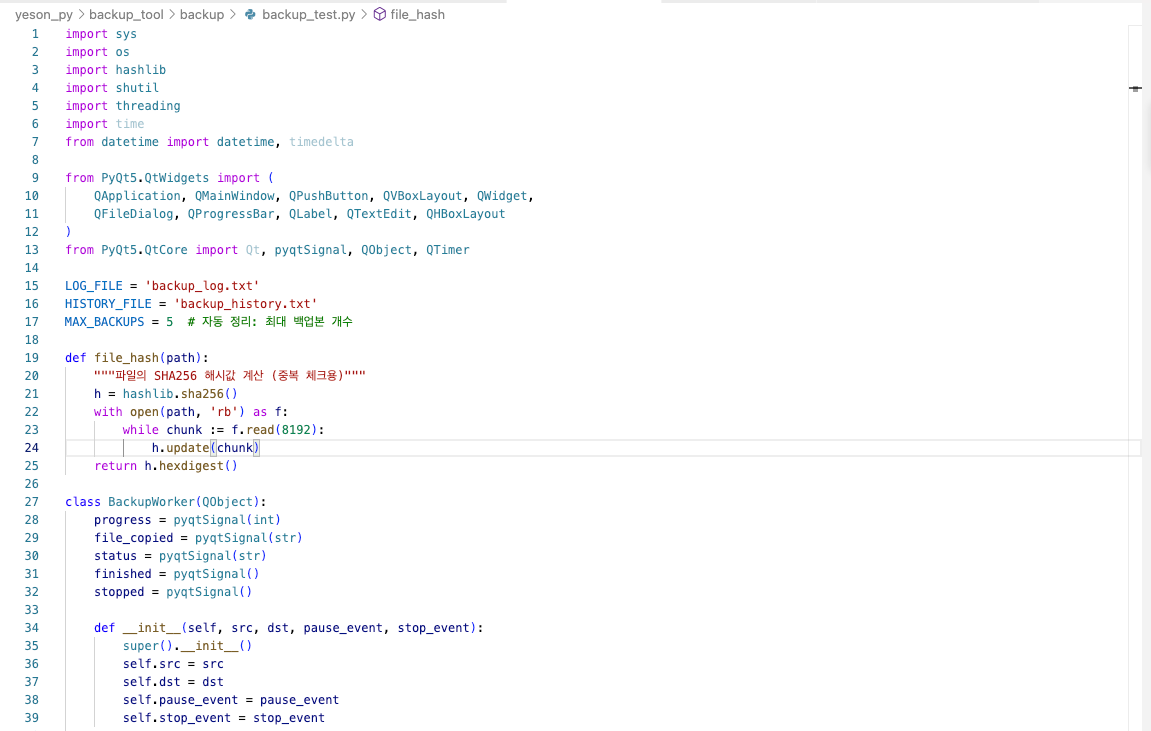Click 'QFileDialog' on line 11

pos(133,214)
